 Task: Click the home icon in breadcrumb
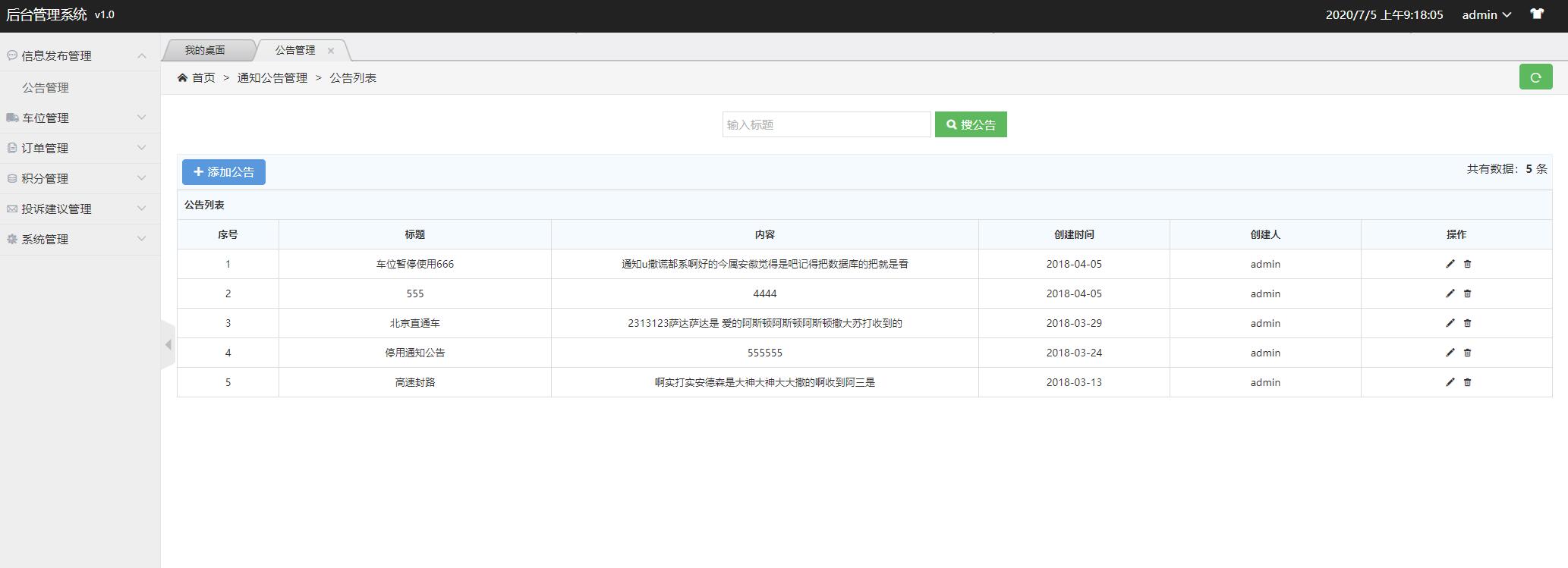pyautogui.click(x=182, y=78)
